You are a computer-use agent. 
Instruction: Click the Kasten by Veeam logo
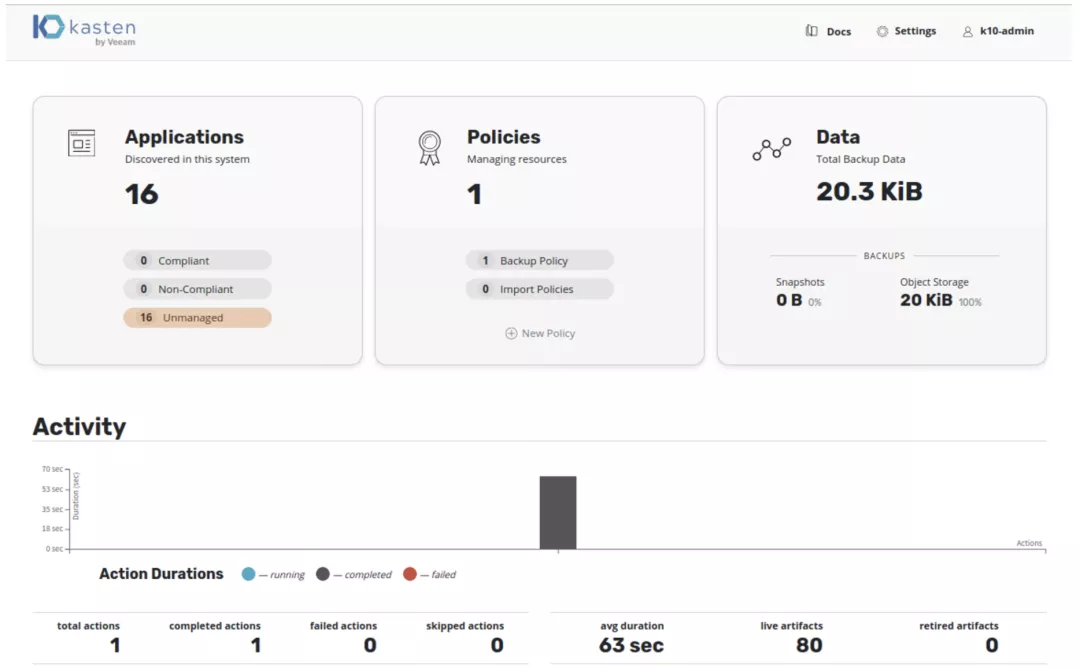point(85,30)
